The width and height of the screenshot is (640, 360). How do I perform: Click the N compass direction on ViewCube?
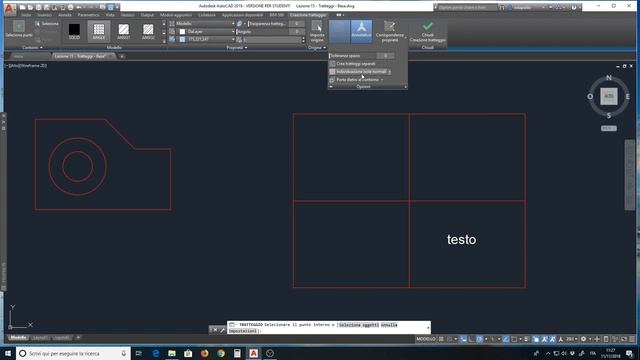point(609,77)
